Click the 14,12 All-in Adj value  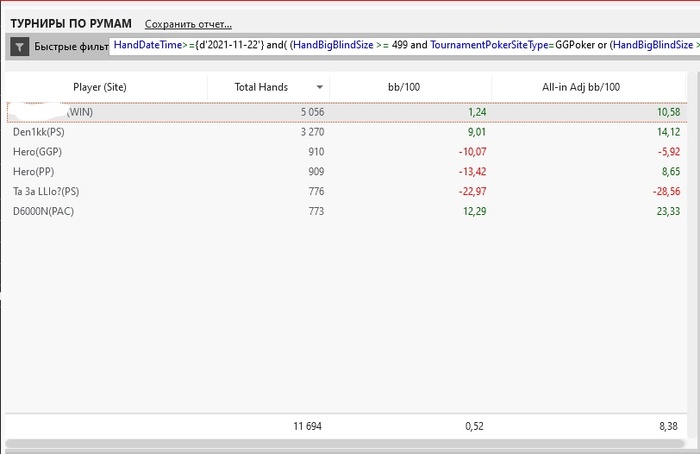(x=668, y=132)
